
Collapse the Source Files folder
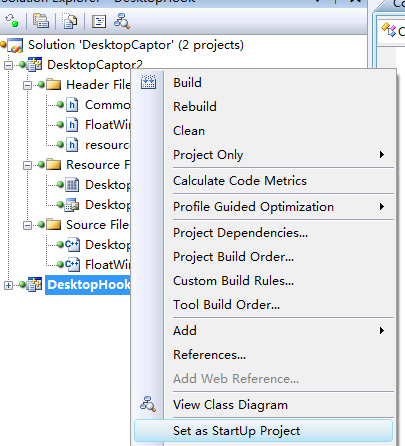click(x=28, y=225)
